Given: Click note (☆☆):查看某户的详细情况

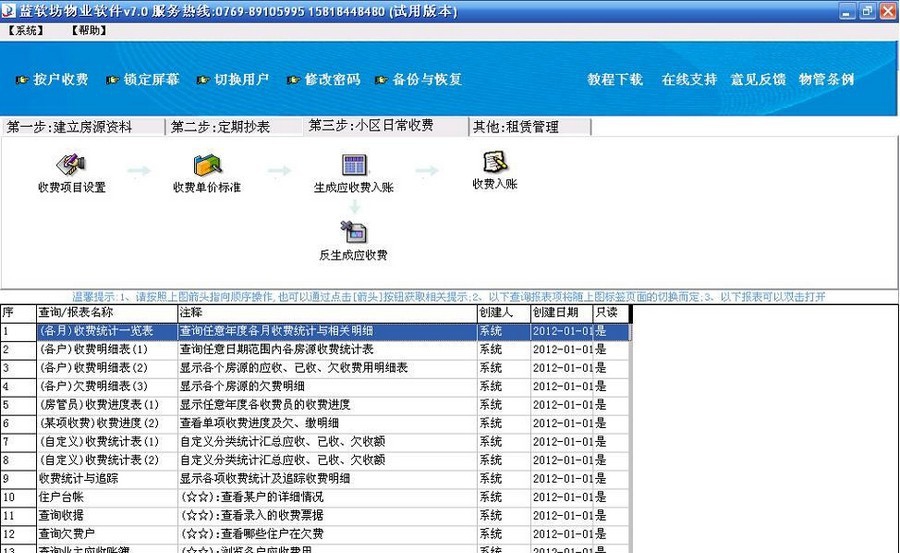Looking at the screenshot, I should [252, 497].
